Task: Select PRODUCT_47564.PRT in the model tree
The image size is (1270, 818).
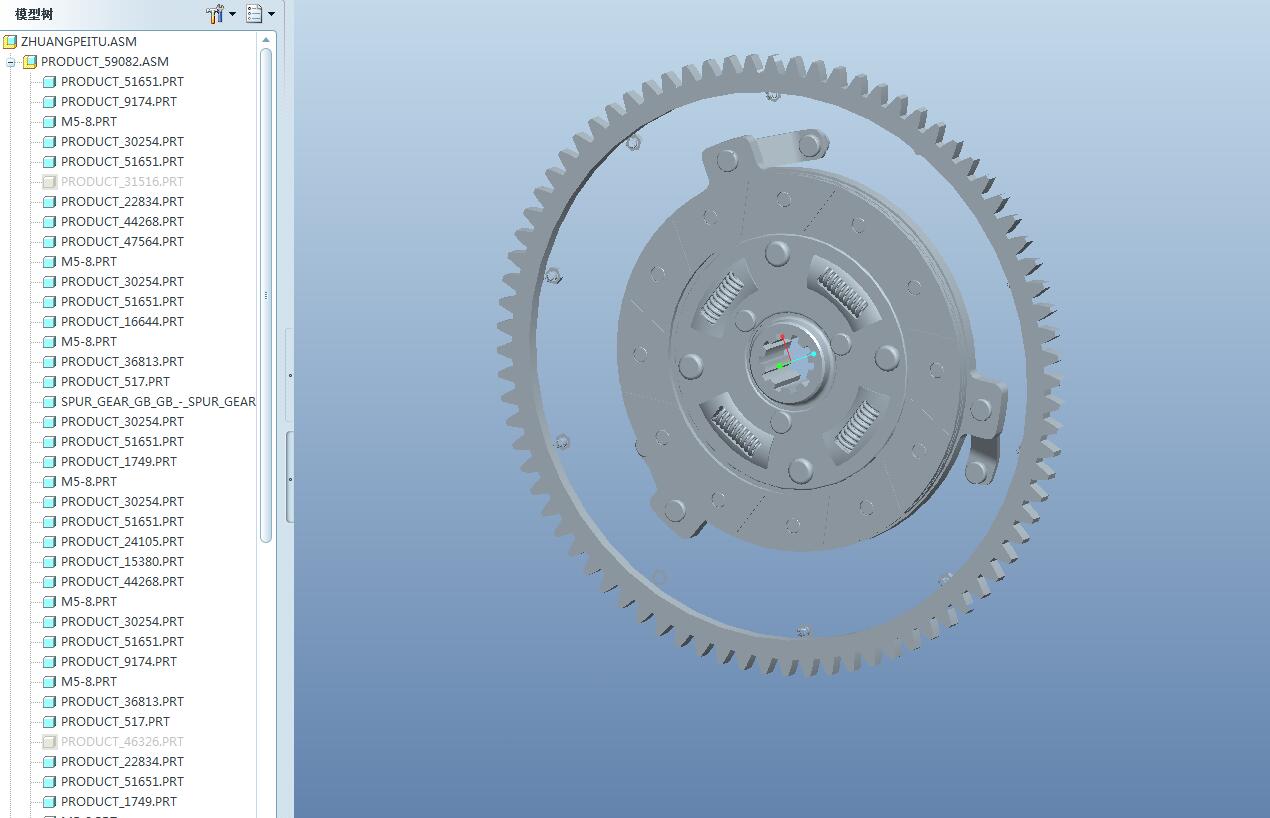Action: click(x=122, y=242)
